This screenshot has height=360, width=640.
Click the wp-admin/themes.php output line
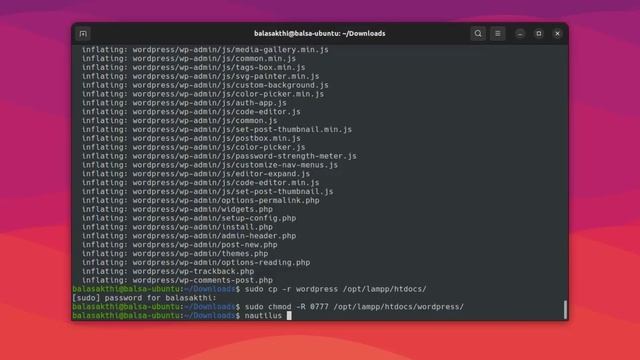[x=175, y=253]
